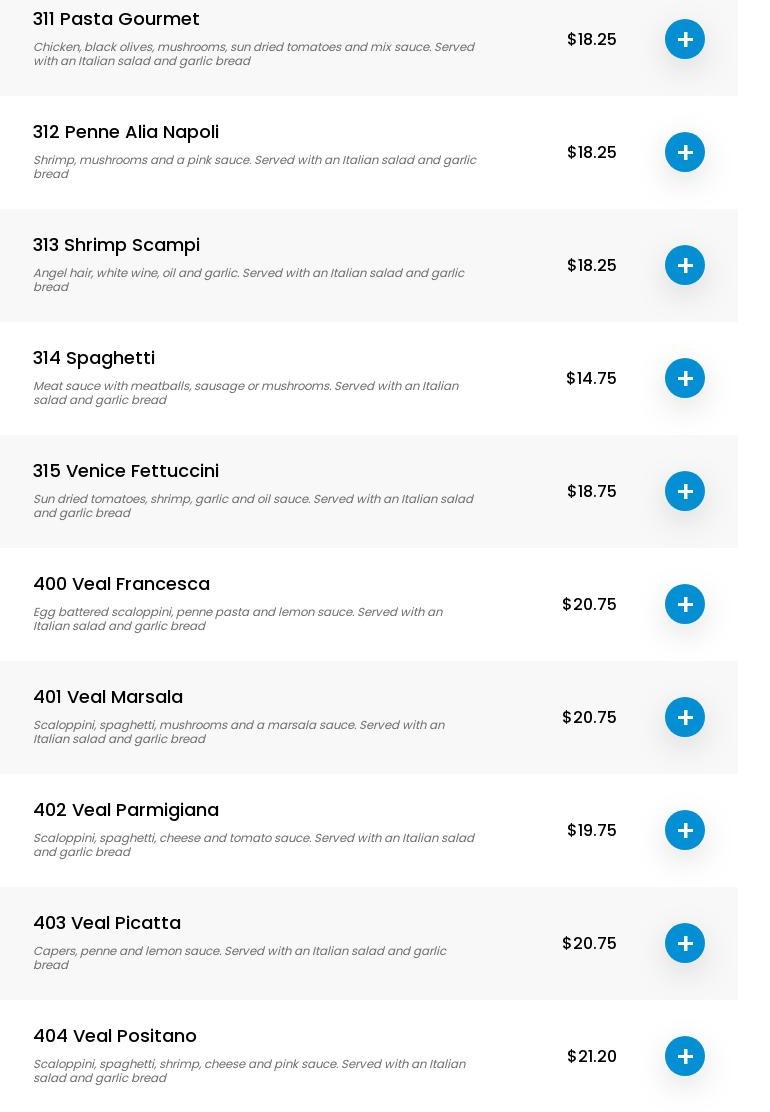Screen dimensions: 770x1112
Task: Click plus button for 313 Shrimp Scampi
Action: (685, 265)
